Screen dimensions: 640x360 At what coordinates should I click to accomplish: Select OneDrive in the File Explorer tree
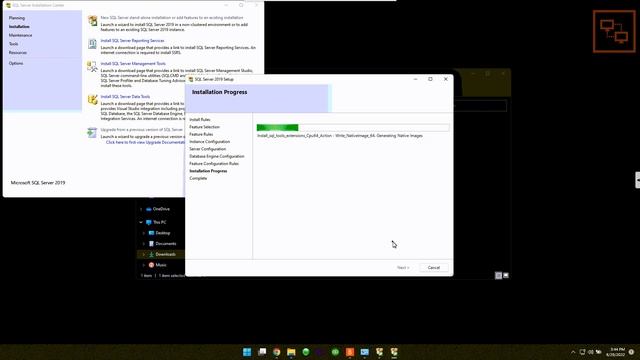coord(161,209)
